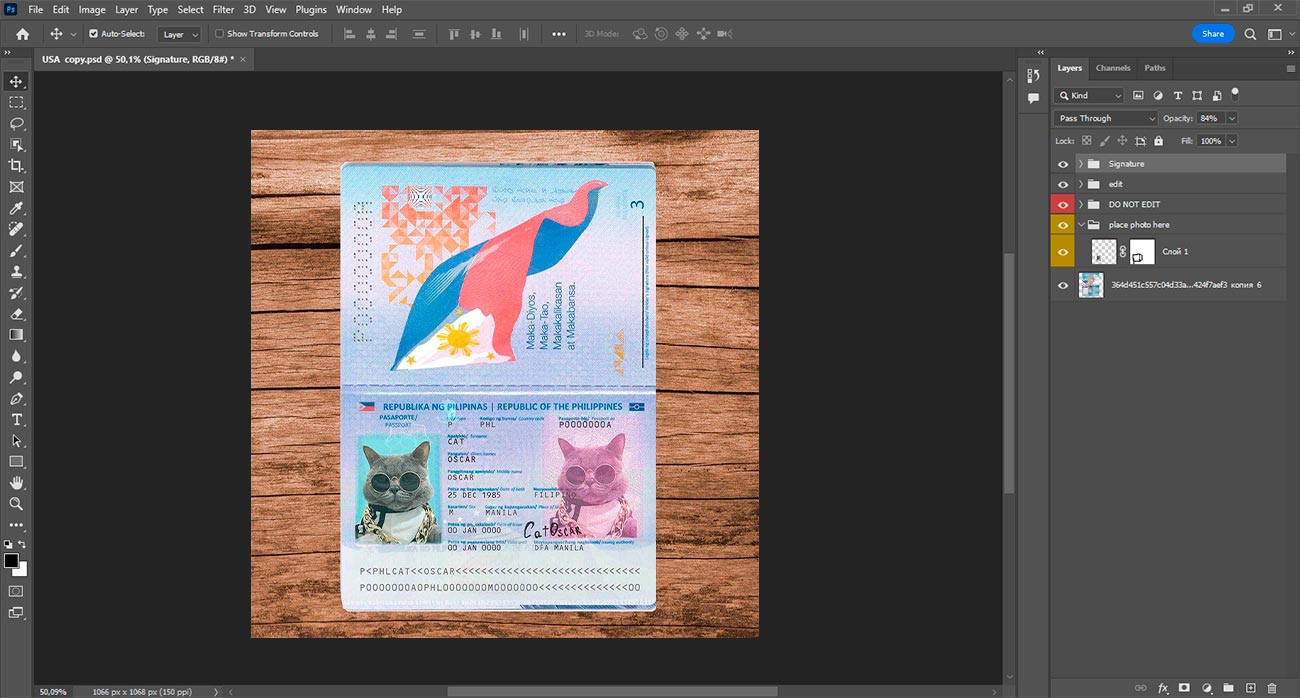
Task: Select the Dodge tool
Action: (x=16, y=377)
